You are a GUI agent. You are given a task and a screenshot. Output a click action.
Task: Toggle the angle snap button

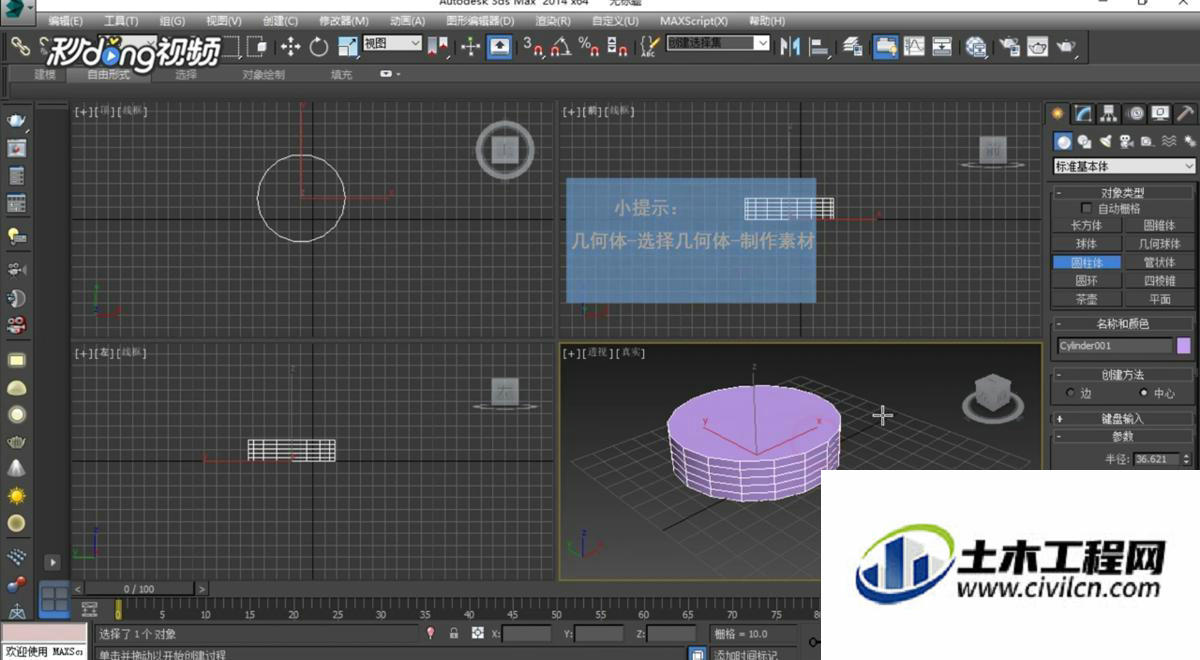pos(561,46)
